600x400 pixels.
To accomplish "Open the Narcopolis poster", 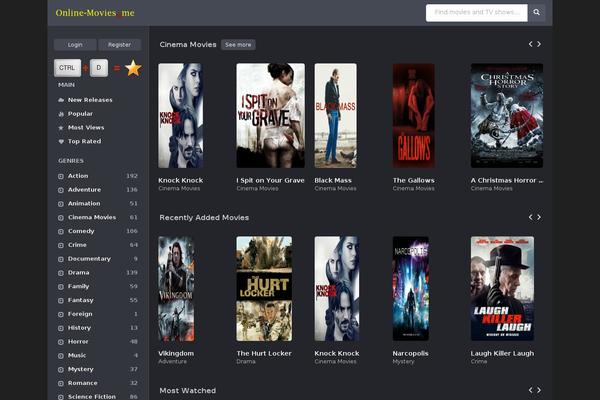I will [411, 289].
